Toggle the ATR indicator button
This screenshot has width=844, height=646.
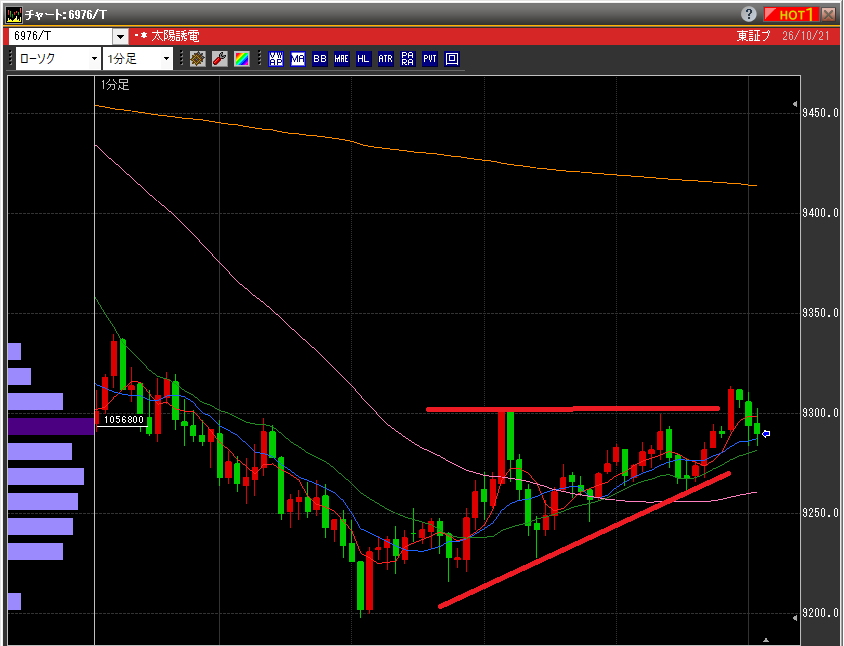click(385, 59)
